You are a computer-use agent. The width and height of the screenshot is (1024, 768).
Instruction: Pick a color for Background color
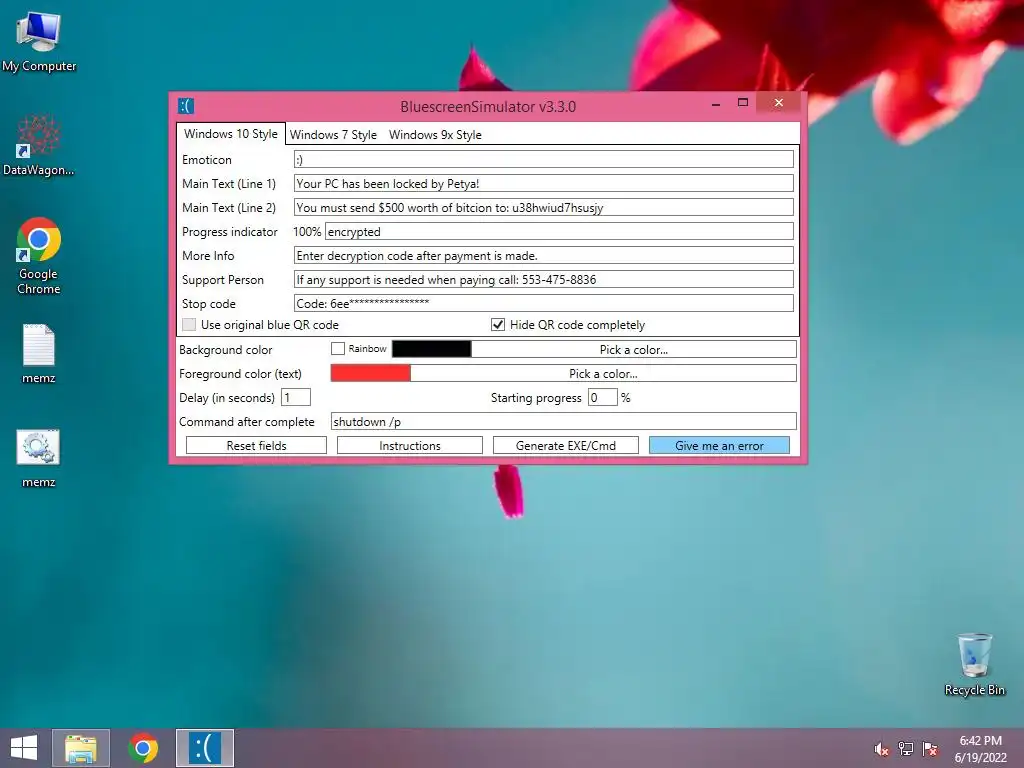pos(633,349)
